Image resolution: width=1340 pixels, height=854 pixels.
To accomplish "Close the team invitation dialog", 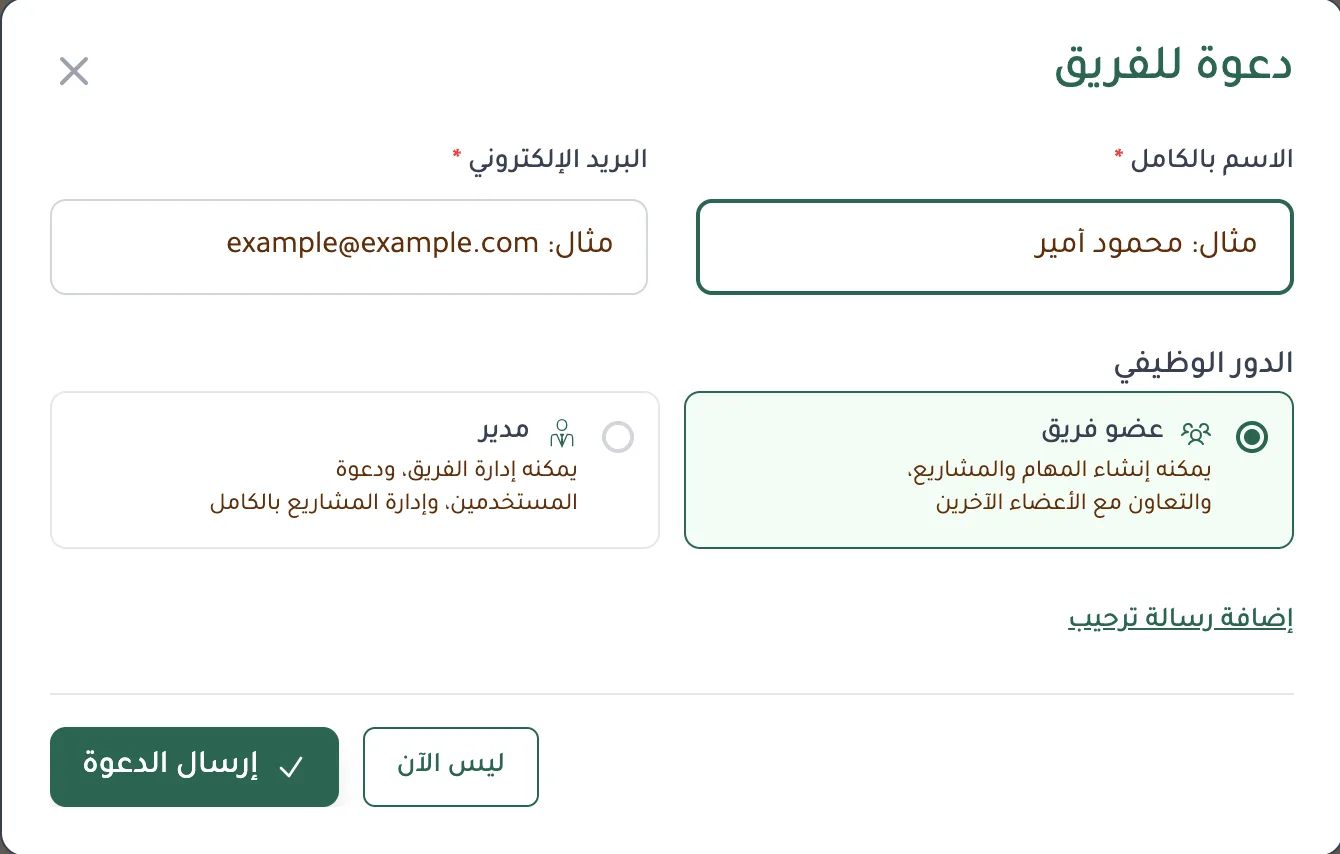I will pos(74,71).
